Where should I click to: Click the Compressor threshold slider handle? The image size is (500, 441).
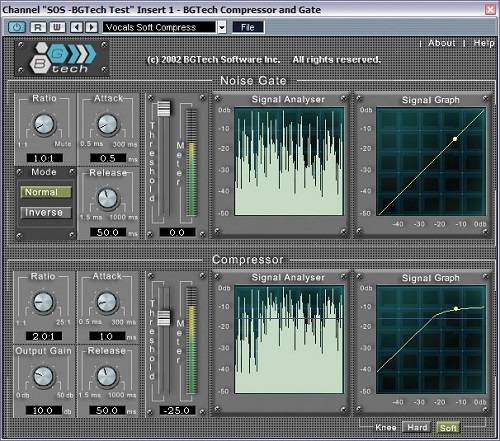click(164, 318)
